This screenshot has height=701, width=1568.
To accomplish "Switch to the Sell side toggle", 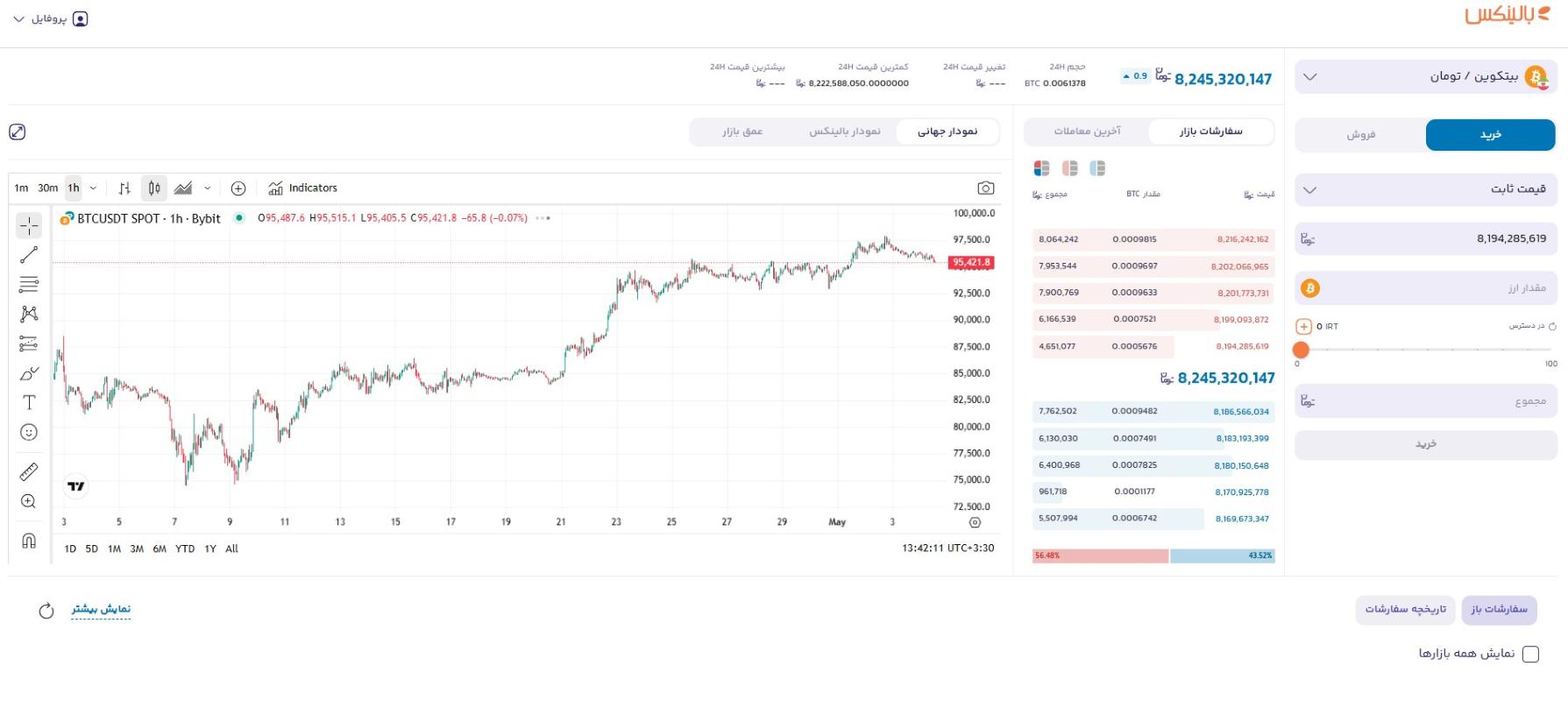I will [1361, 135].
